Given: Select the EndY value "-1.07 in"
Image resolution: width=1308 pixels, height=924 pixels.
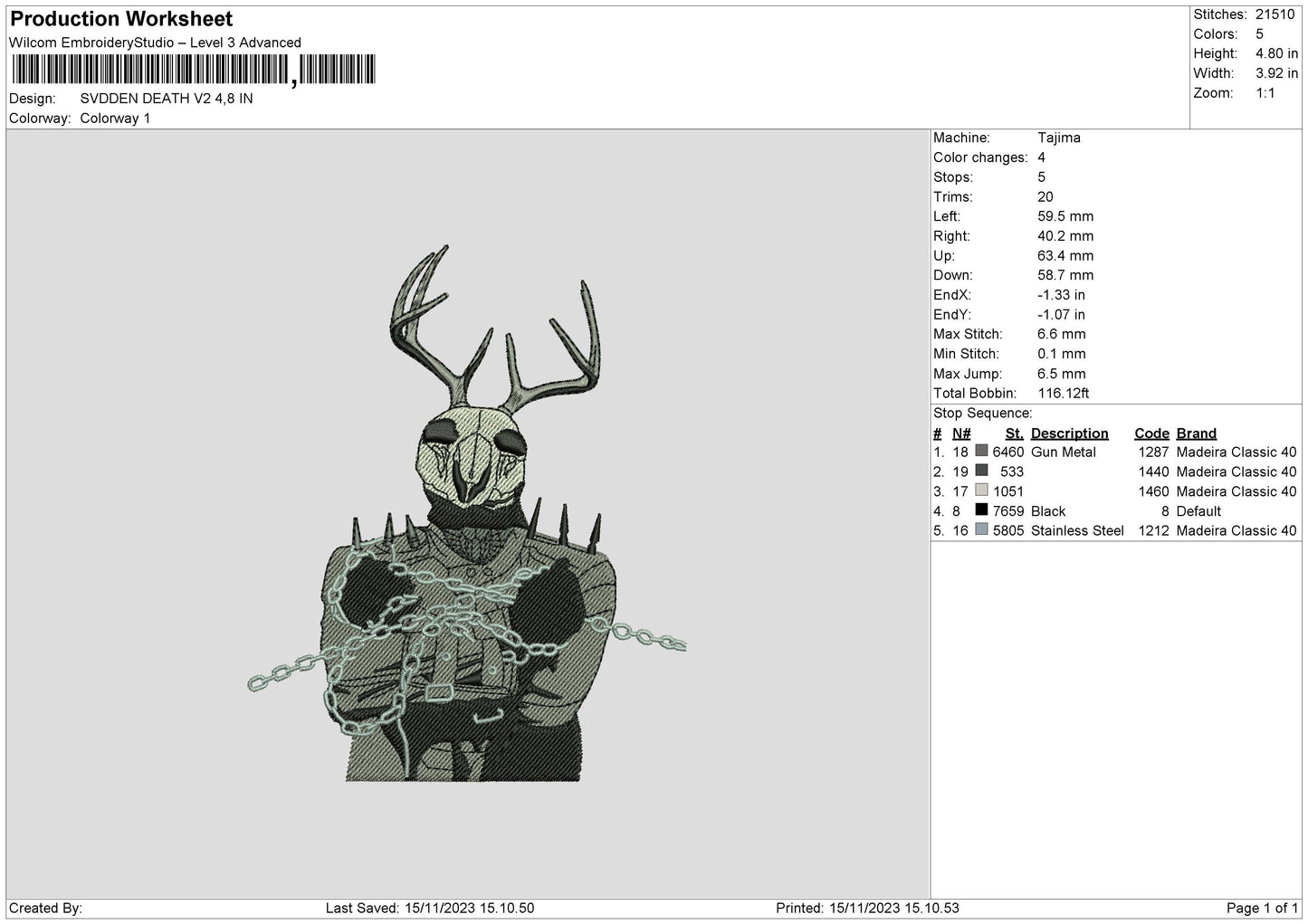Looking at the screenshot, I should [x=1062, y=315].
